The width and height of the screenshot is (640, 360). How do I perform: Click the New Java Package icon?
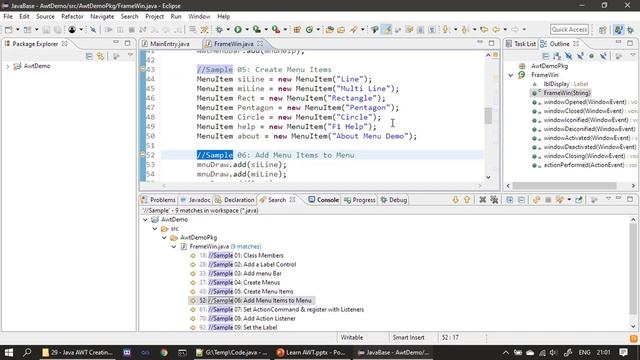297,29
